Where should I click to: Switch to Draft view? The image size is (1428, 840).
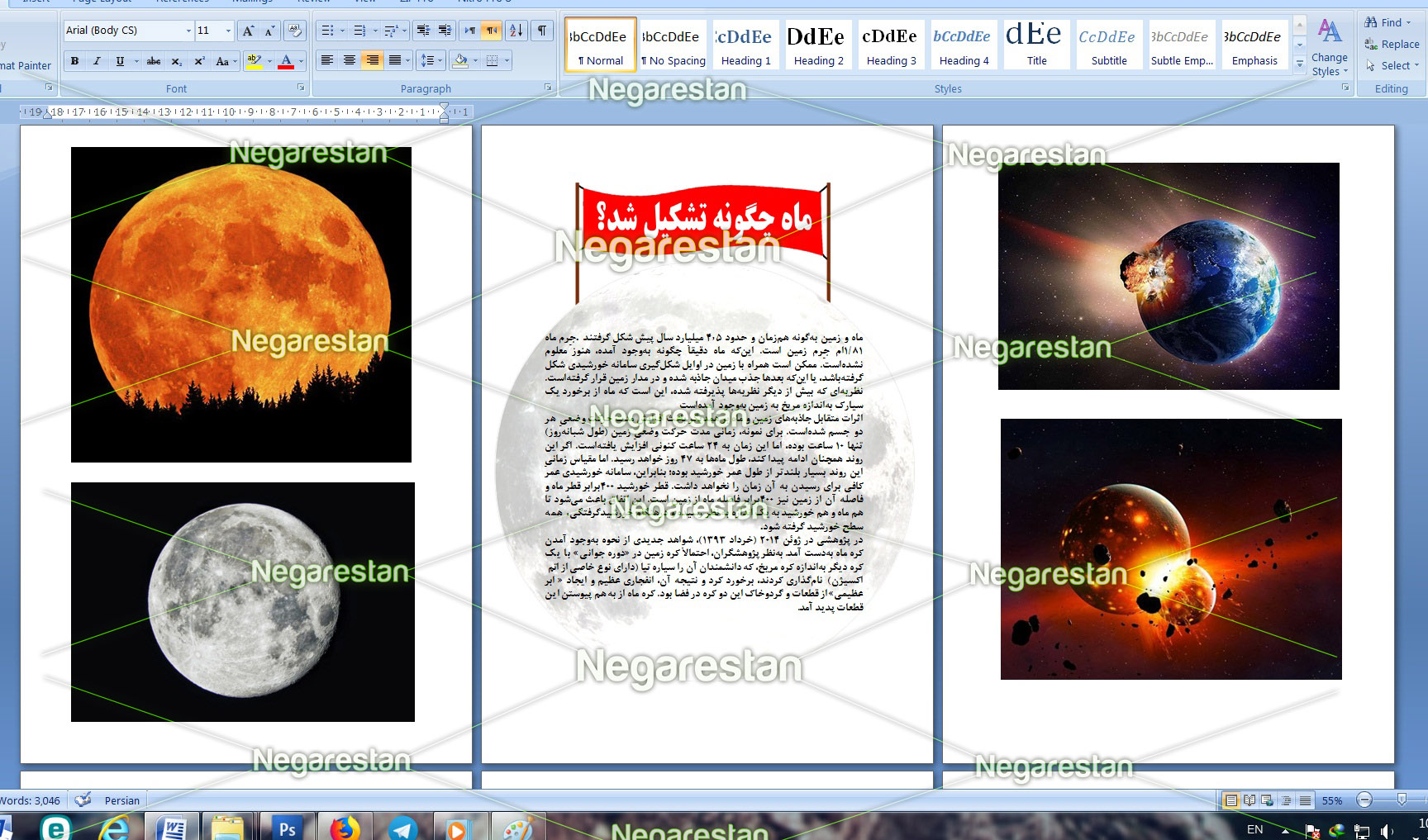tap(1304, 800)
